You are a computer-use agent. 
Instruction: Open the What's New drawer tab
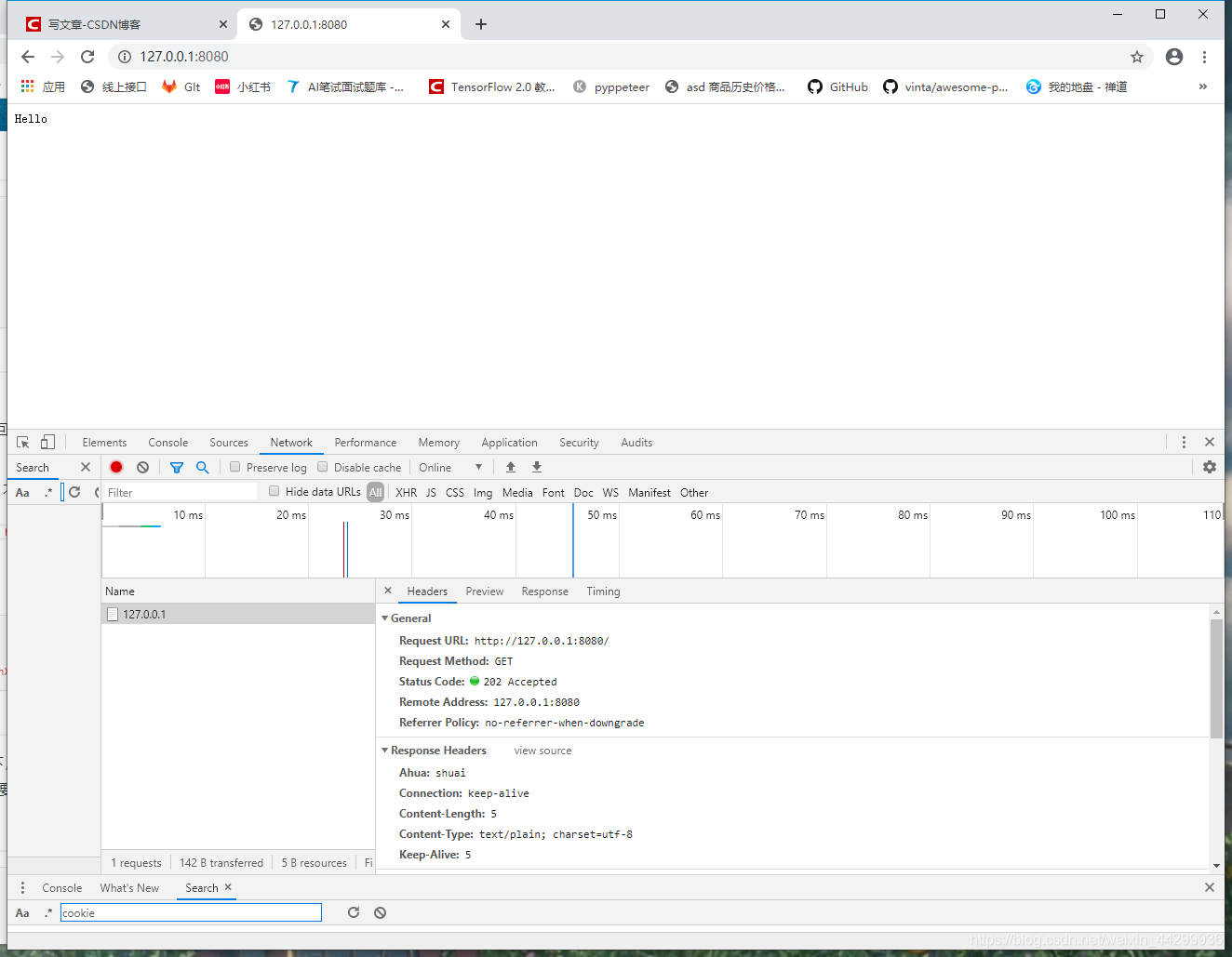click(129, 887)
